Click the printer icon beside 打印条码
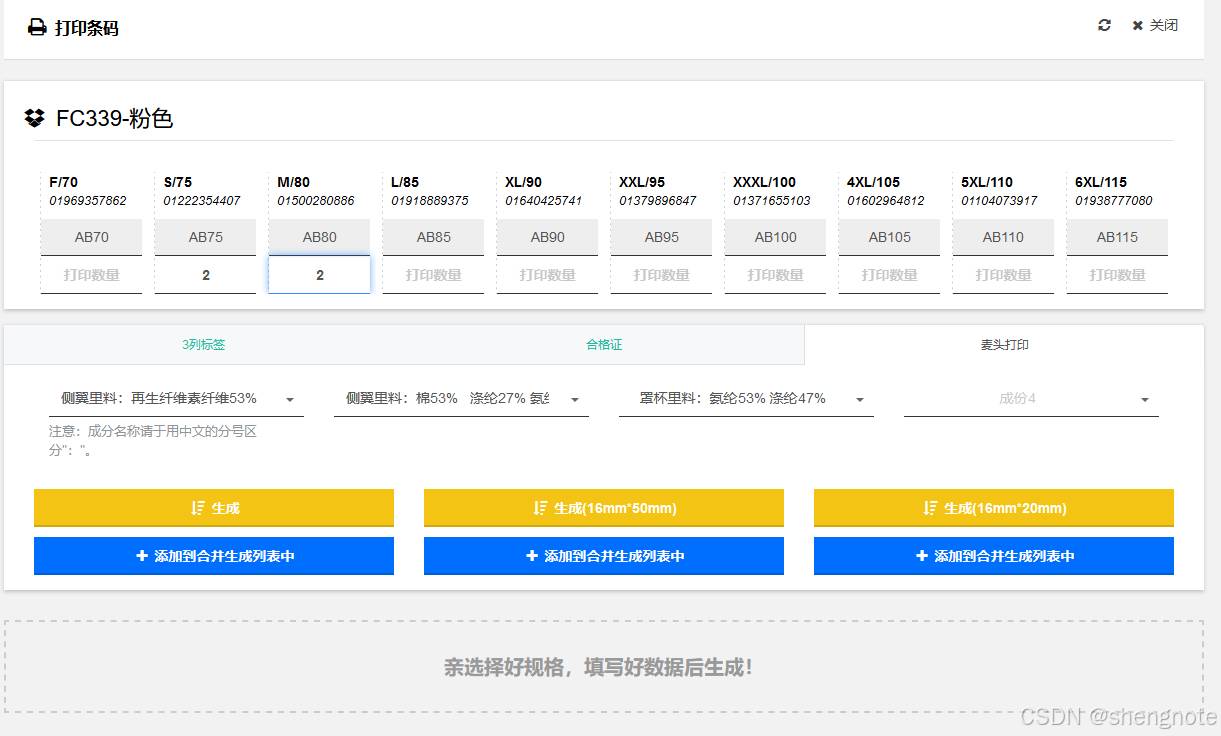The width and height of the screenshot is (1221, 736). click(37, 28)
